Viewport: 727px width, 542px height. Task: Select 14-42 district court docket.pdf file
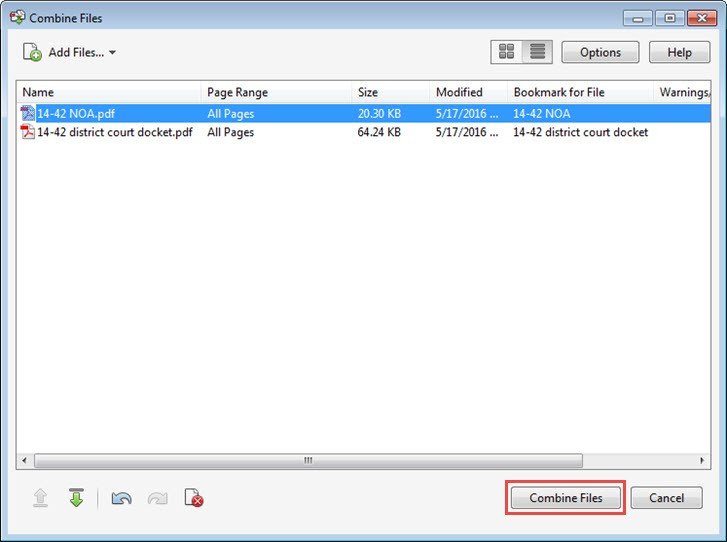114,132
